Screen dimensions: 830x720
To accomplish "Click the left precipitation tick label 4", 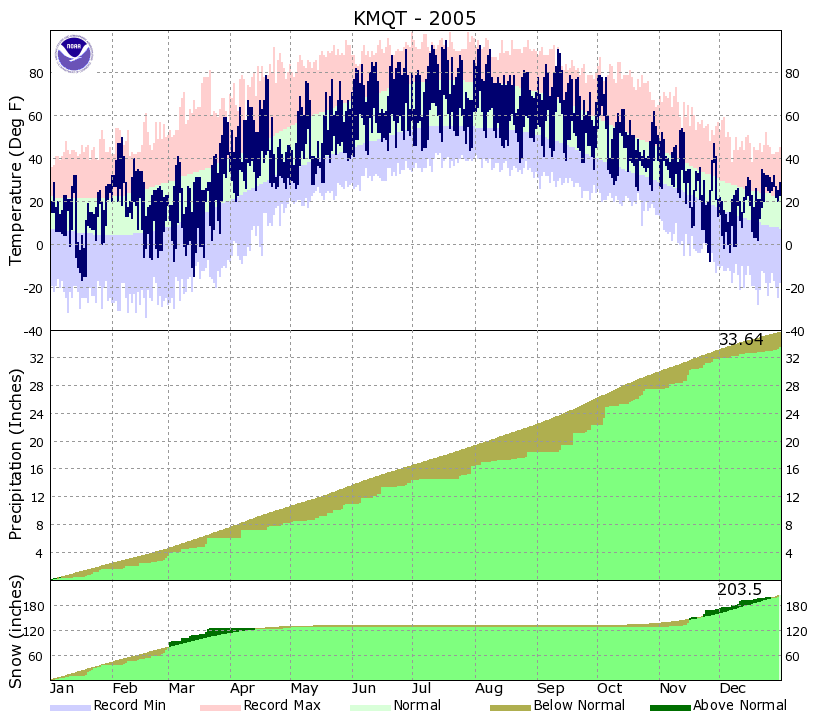I will click(40, 553).
